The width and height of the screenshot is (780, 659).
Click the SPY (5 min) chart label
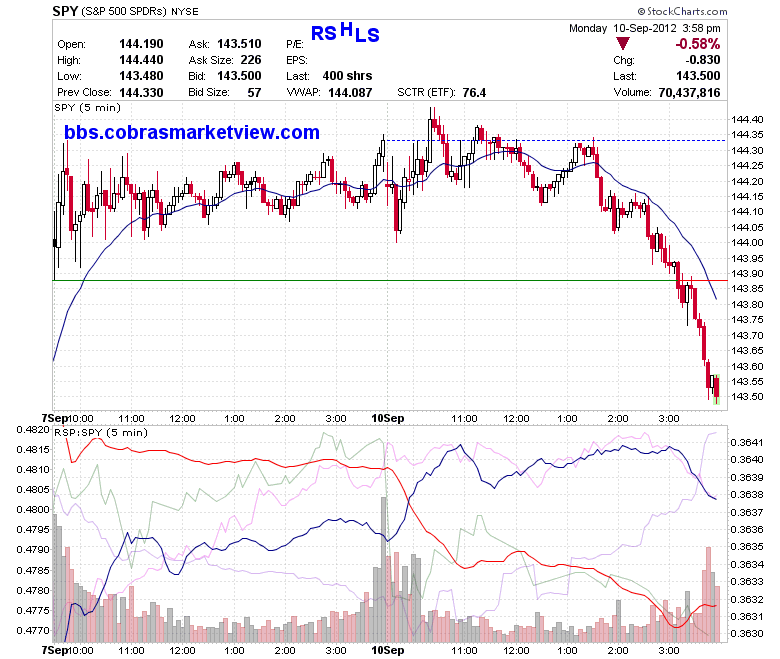coord(88,107)
